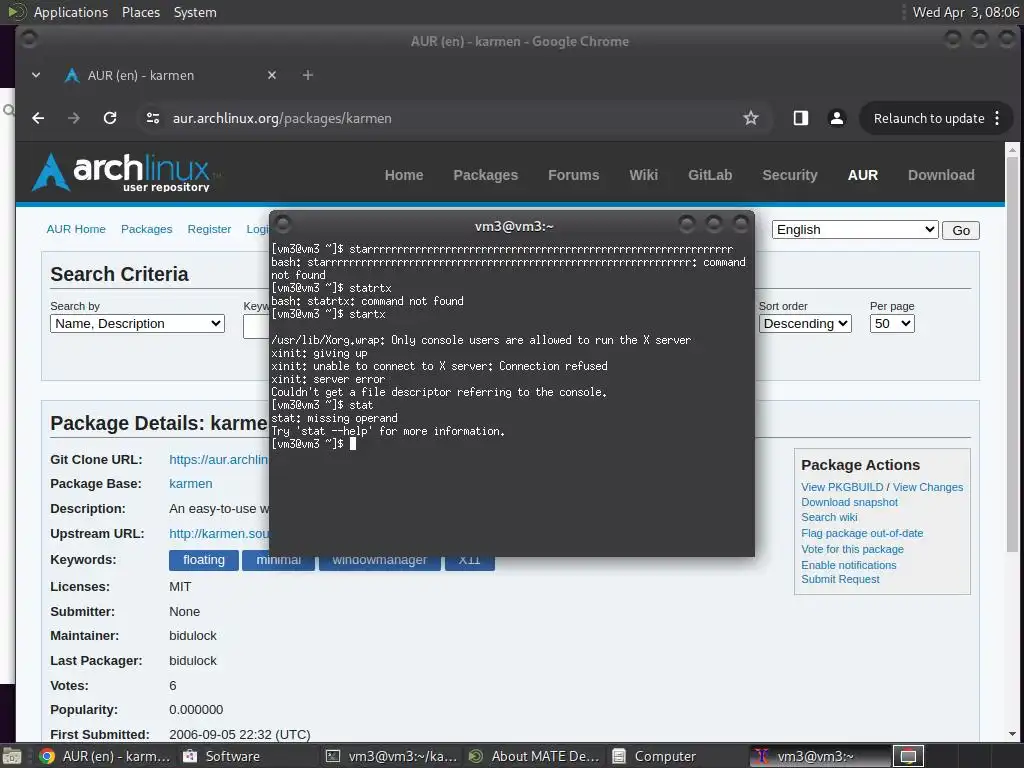Close the AUR (en) - karmen tab
The height and width of the screenshot is (768, 1024).
point(272,75)
